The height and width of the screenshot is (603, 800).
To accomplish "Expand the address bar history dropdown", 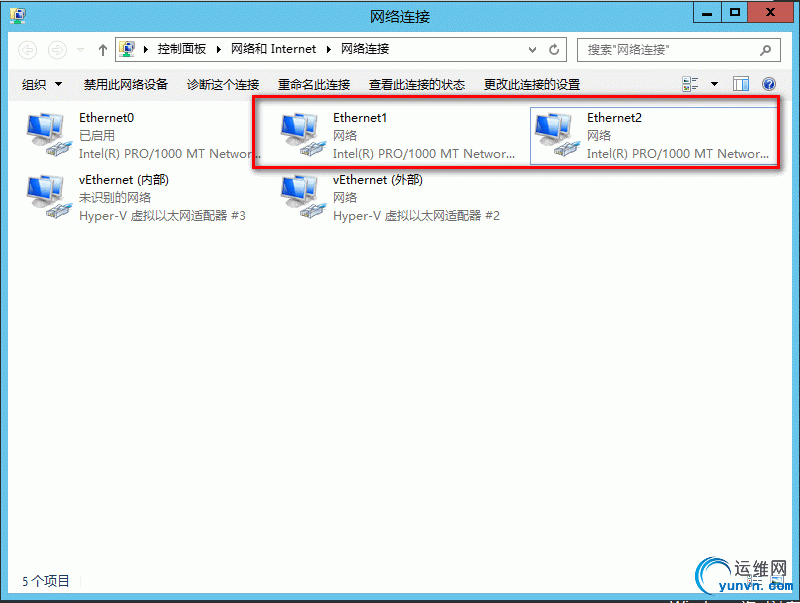I will click(x=532, y=49).
